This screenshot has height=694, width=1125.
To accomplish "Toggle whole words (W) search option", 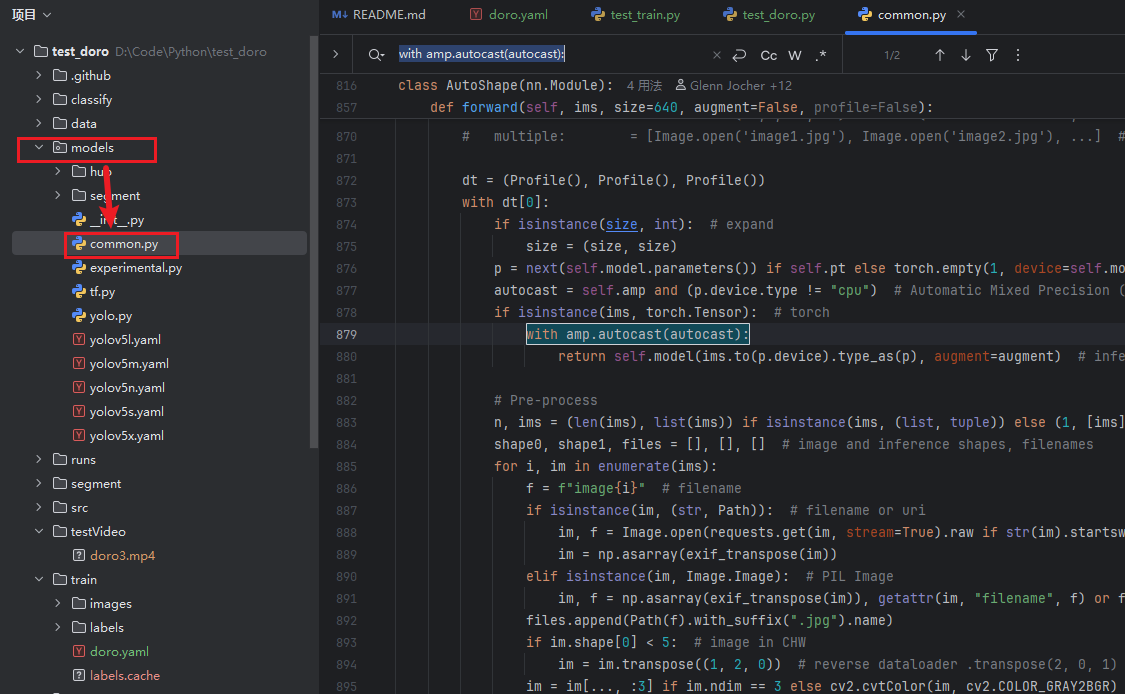I will (795, 55).
